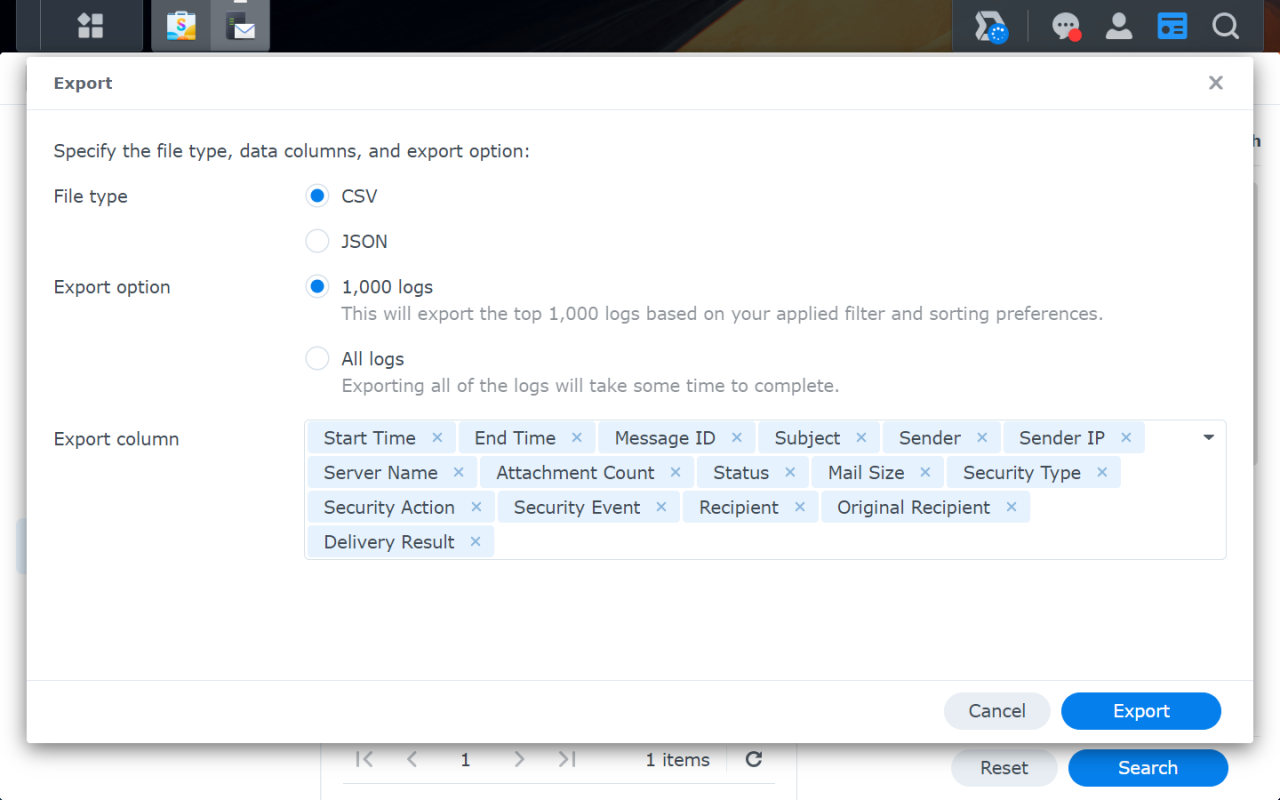Viewport: 1280px width, 800px height.
Task: Select the CSV file type
Action: 317,196
